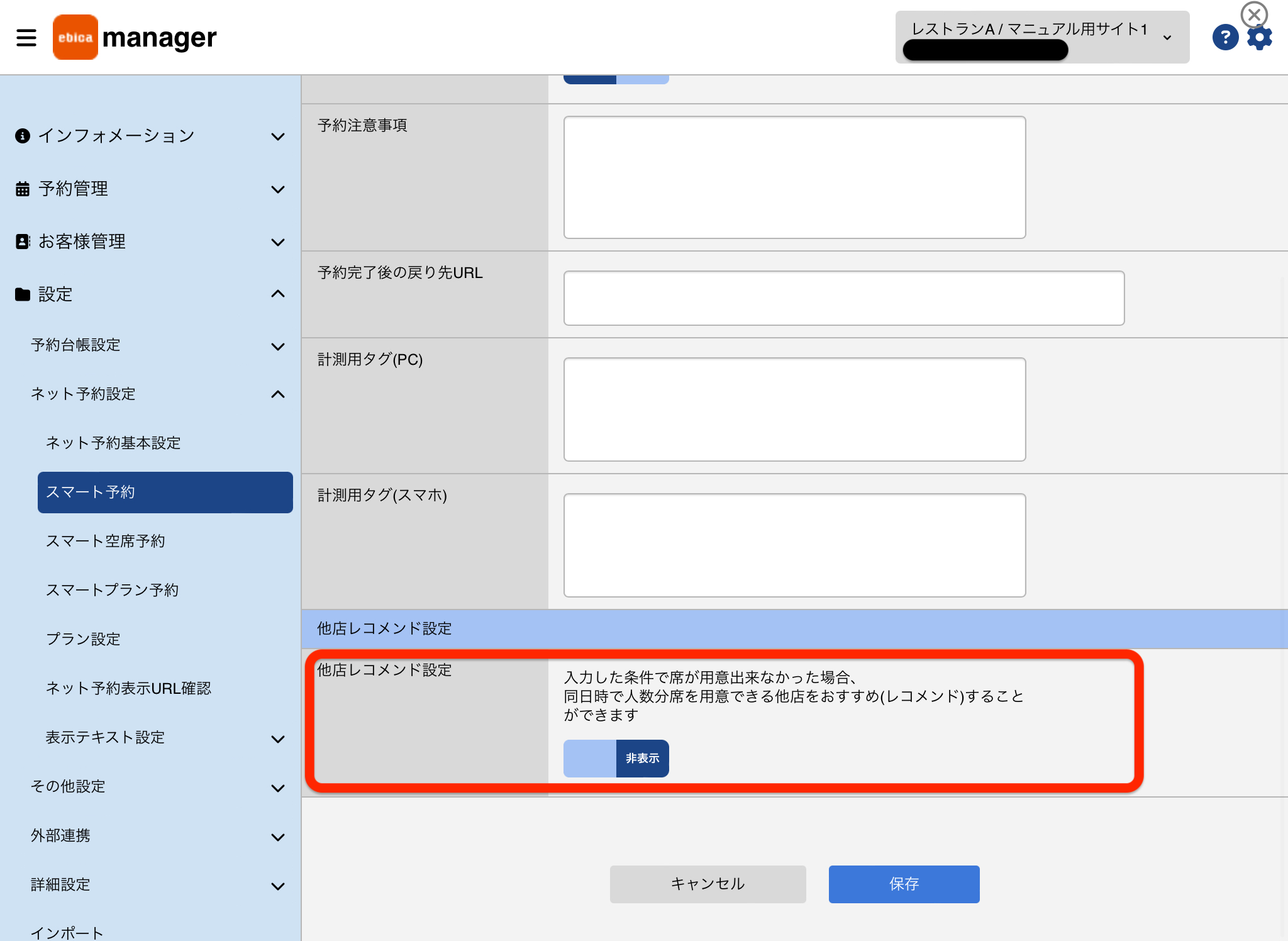Toggle the partially visible switch at top
Image resolution: width=1288 pixels, height=941 pixels.
pyautogui.click(x=616, y=79)
